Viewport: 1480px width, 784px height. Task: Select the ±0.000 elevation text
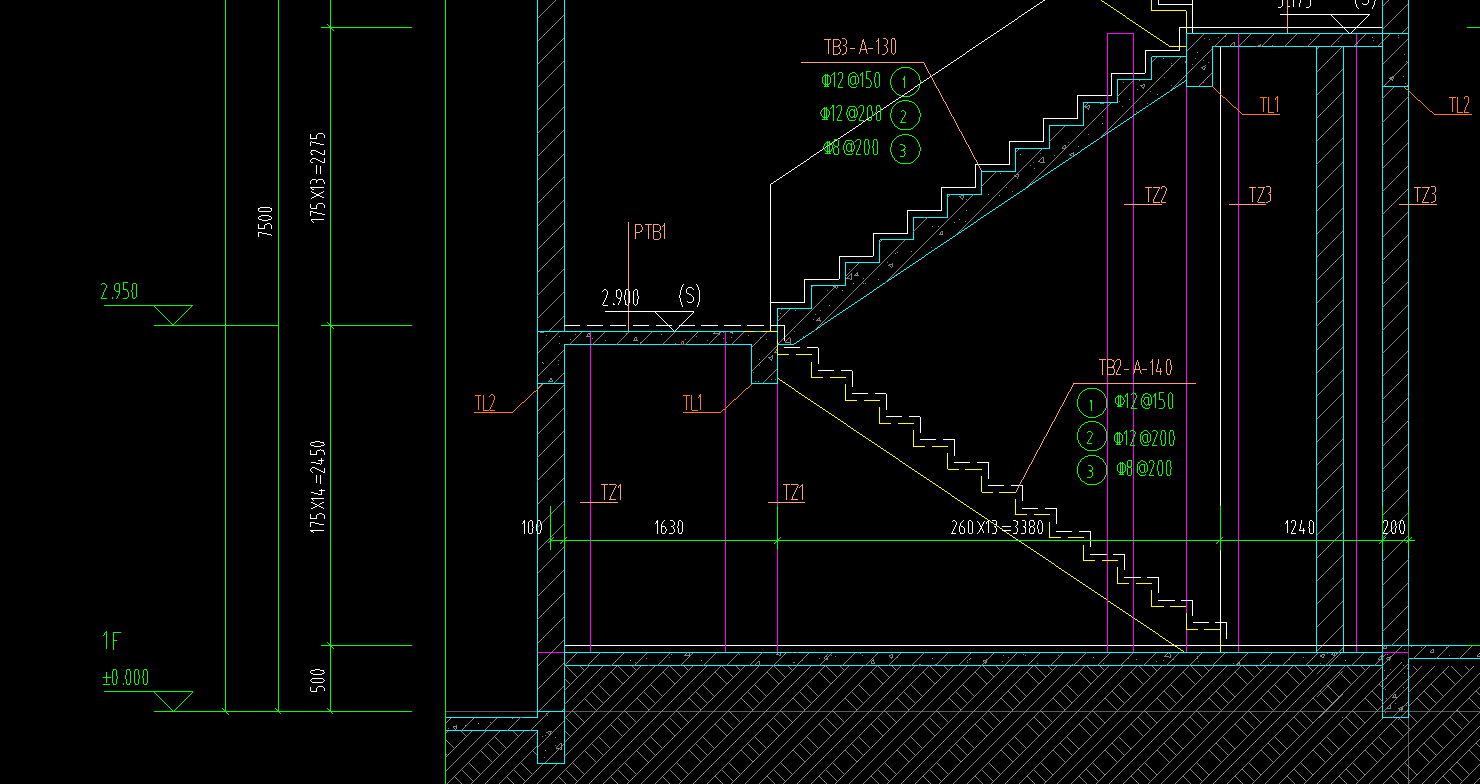126,679
